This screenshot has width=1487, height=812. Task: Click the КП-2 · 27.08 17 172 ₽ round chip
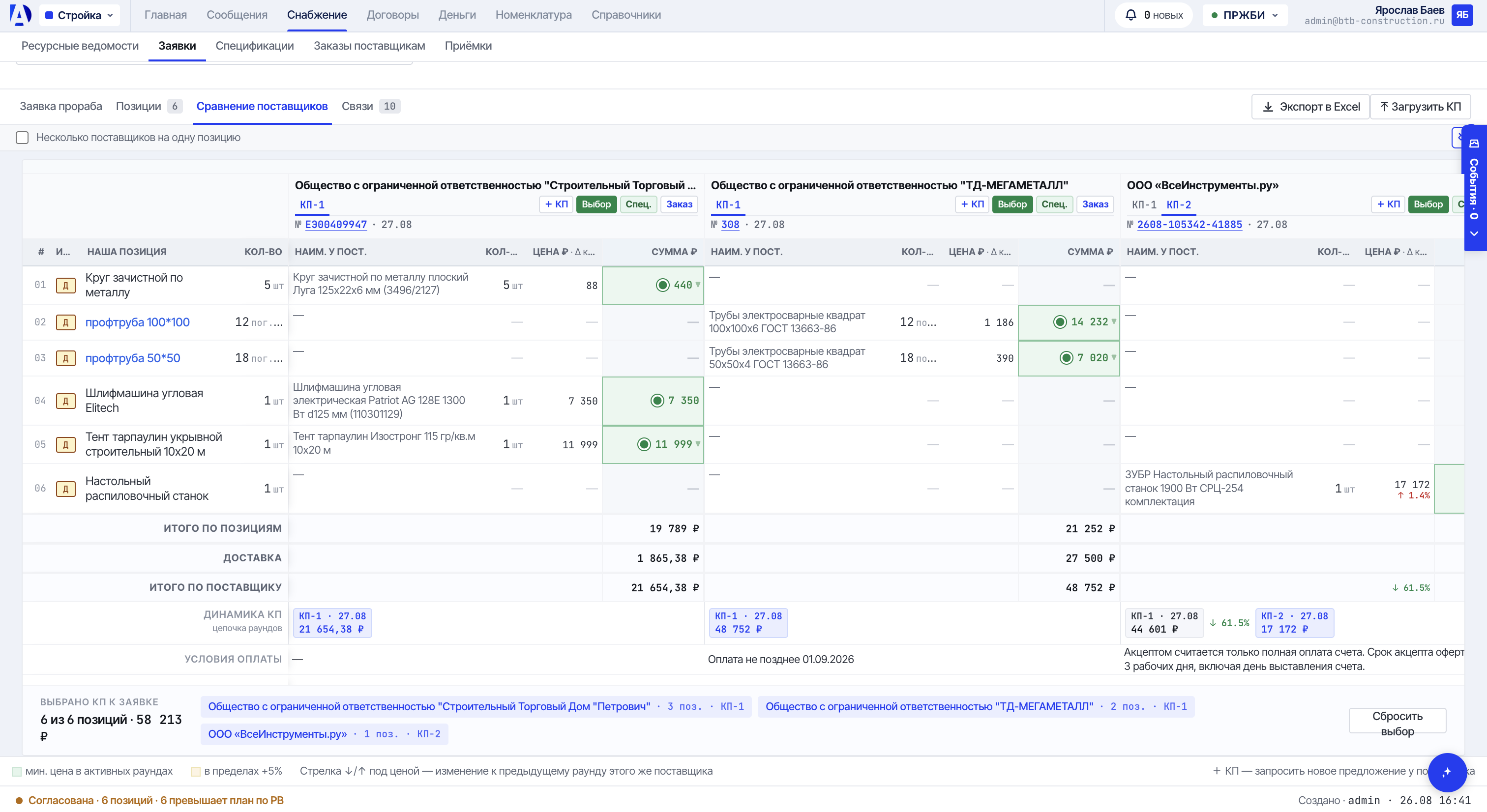coord(1294,623)
